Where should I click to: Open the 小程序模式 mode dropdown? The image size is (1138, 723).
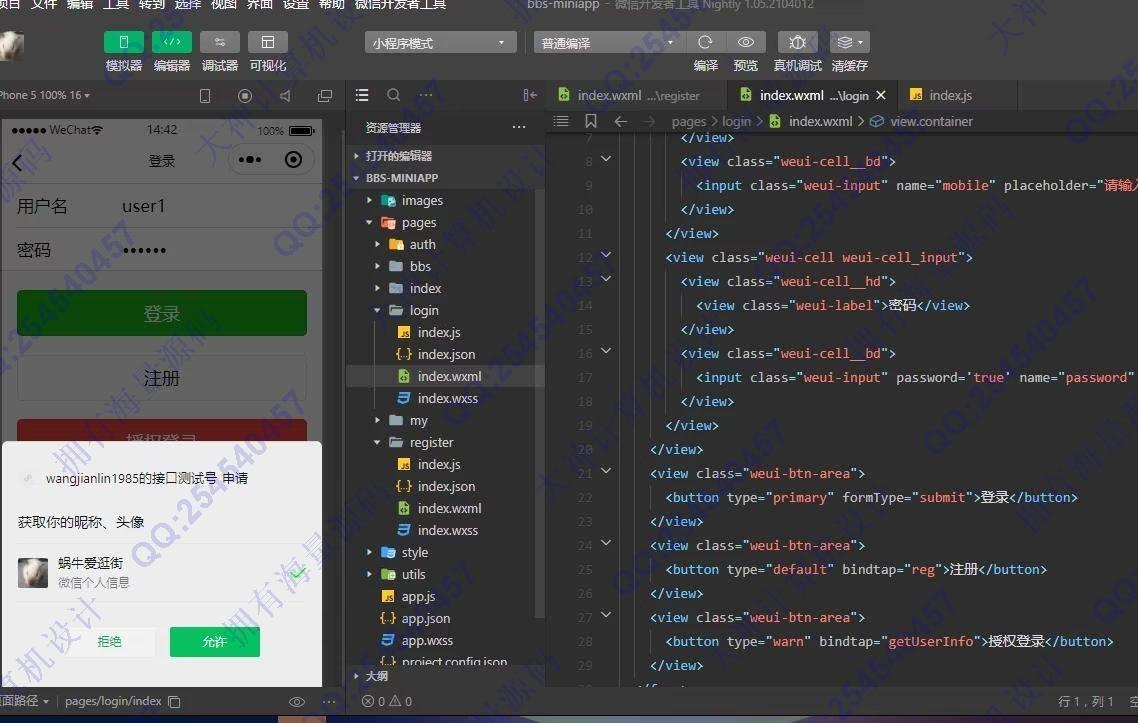click(x=440, y=43)
